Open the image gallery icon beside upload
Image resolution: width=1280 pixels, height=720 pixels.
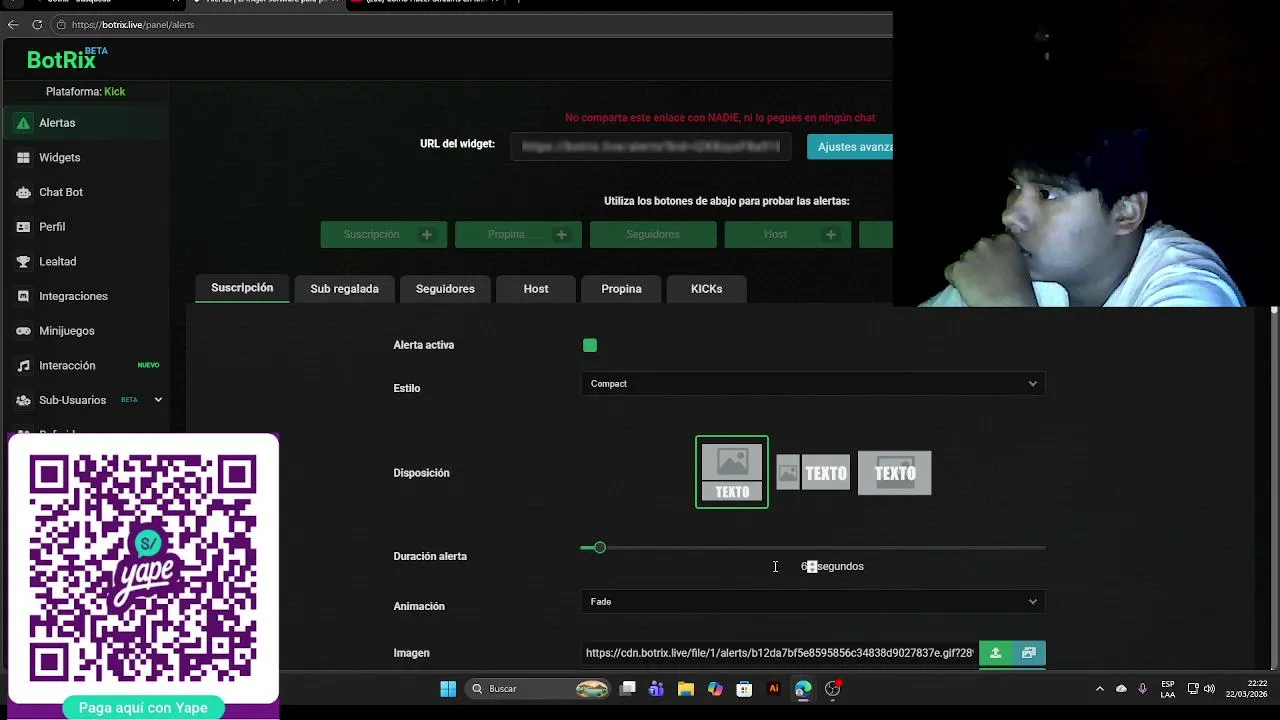pos(1029,653)
